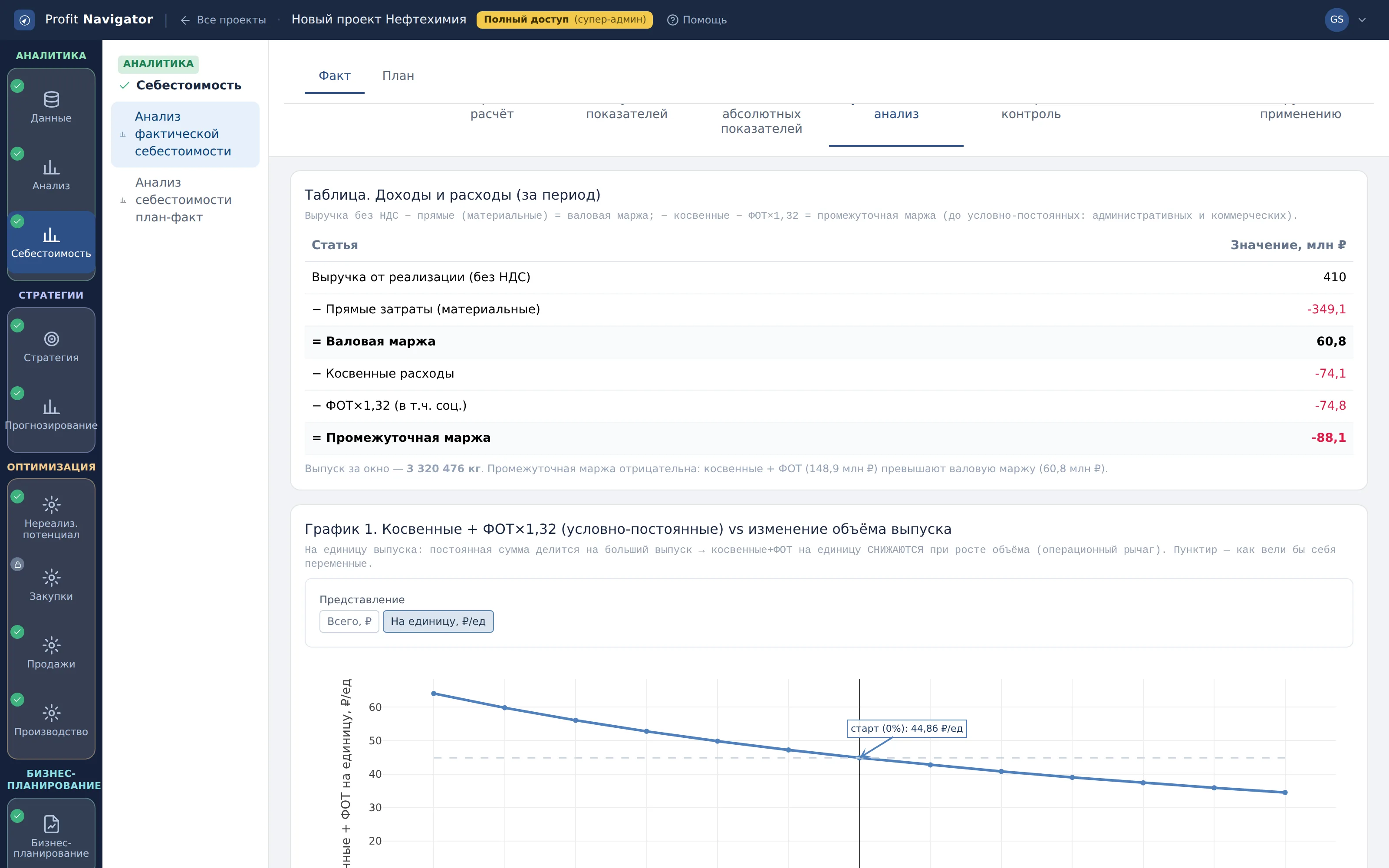The image size is (1389, 868).
Task: Open the locked Закупки item
Action: [x=51, y=585]
